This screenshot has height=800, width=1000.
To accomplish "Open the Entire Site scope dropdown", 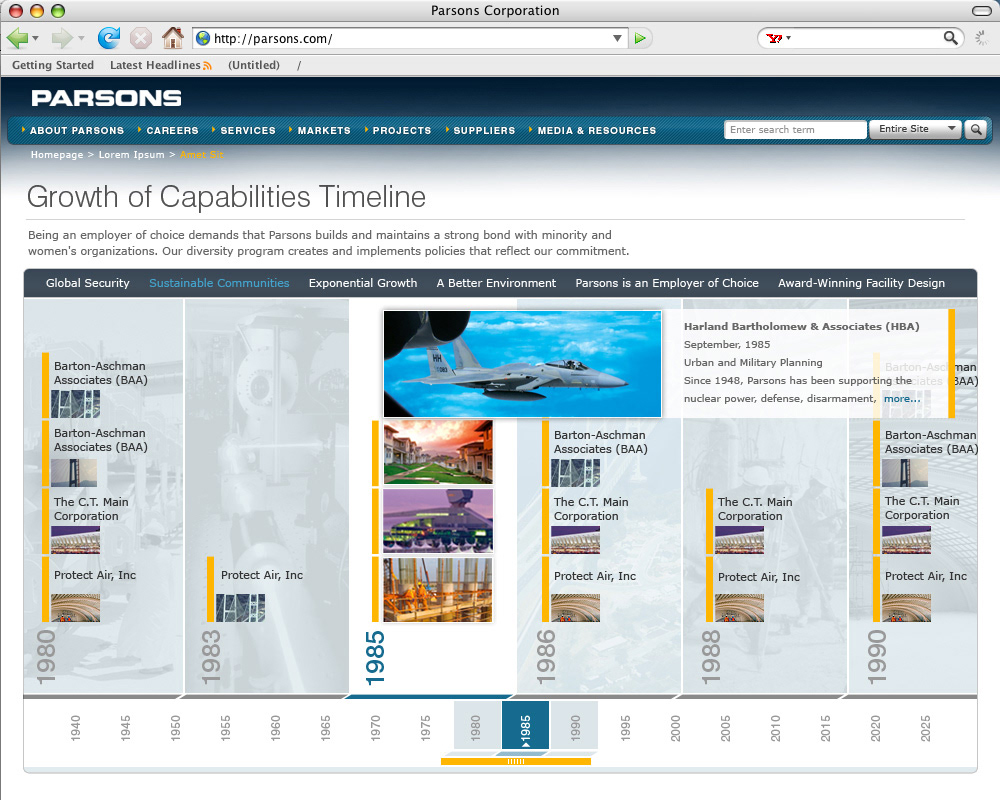I will [x=915, y=129].
